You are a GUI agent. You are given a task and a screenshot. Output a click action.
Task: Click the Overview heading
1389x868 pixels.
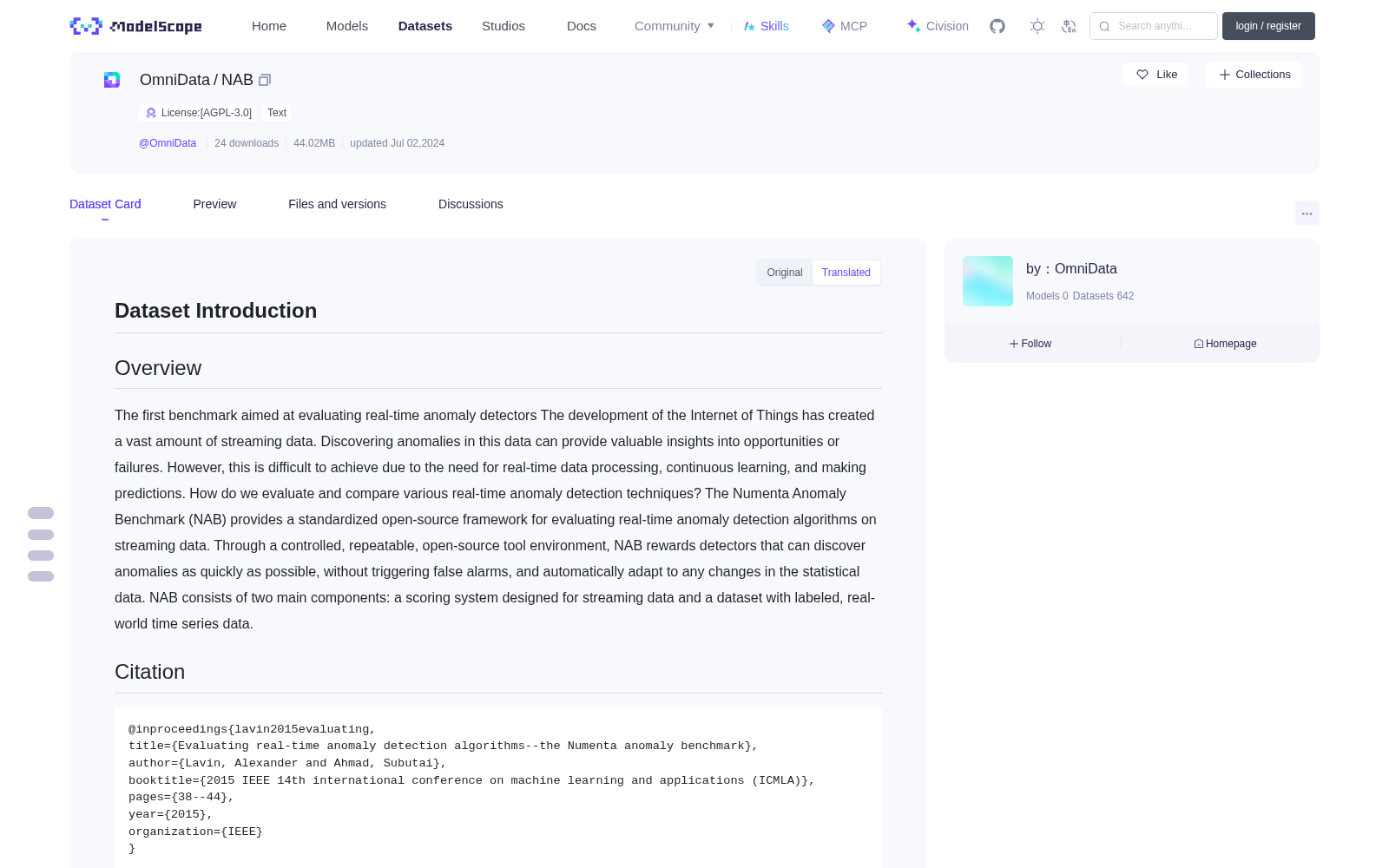(158, 368)
